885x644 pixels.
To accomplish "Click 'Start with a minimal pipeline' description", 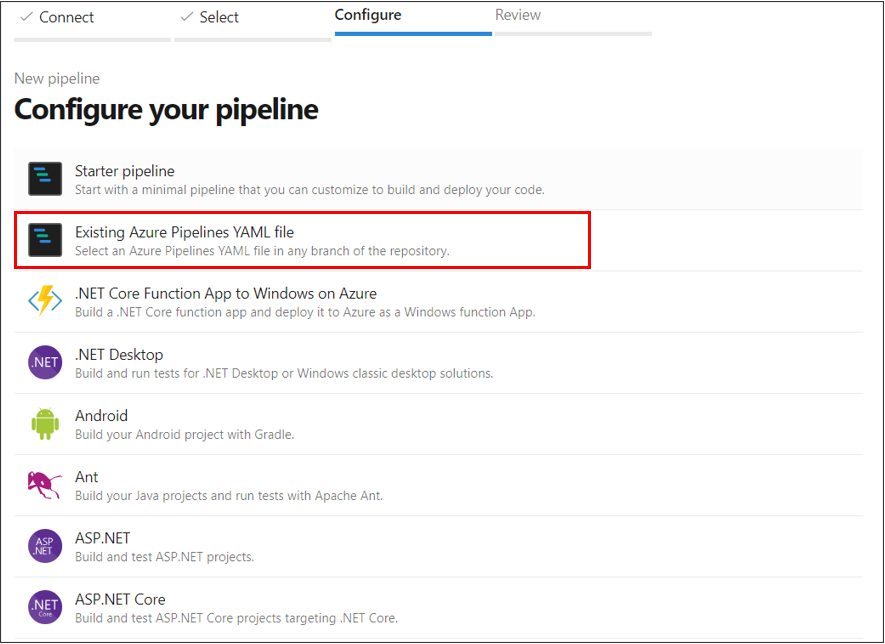I will click(x=310, y=190).
